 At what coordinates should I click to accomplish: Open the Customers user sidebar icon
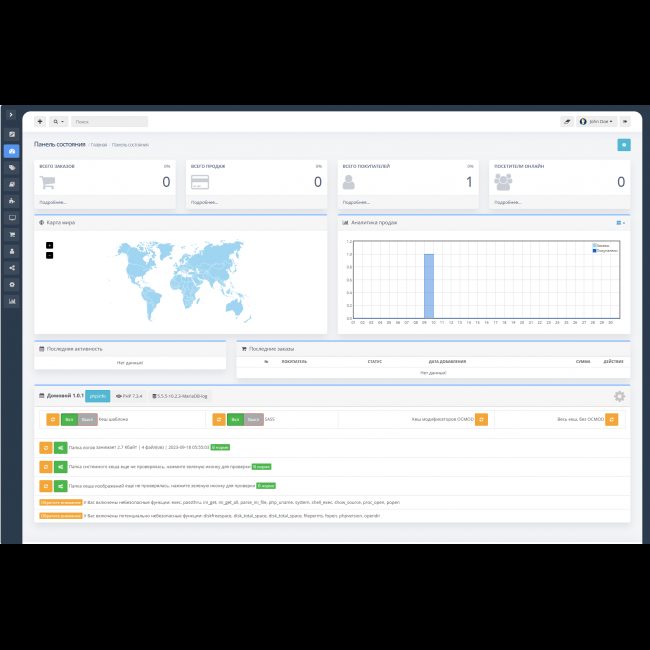click(x=11, y=251)
